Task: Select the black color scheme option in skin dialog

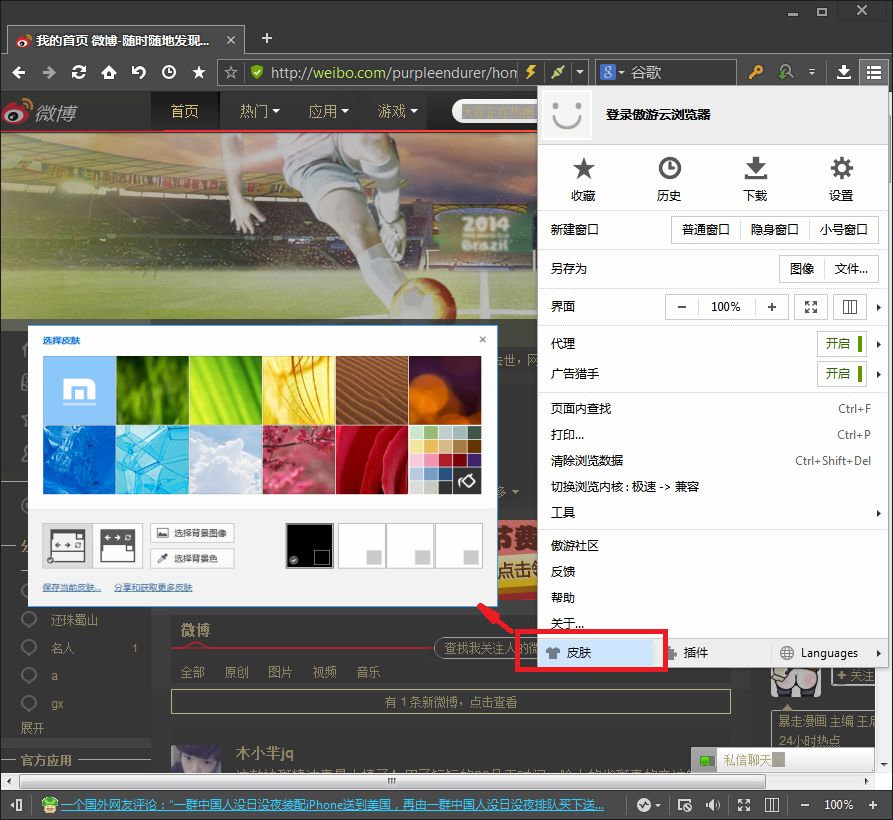Action: (x=309, y=546)
